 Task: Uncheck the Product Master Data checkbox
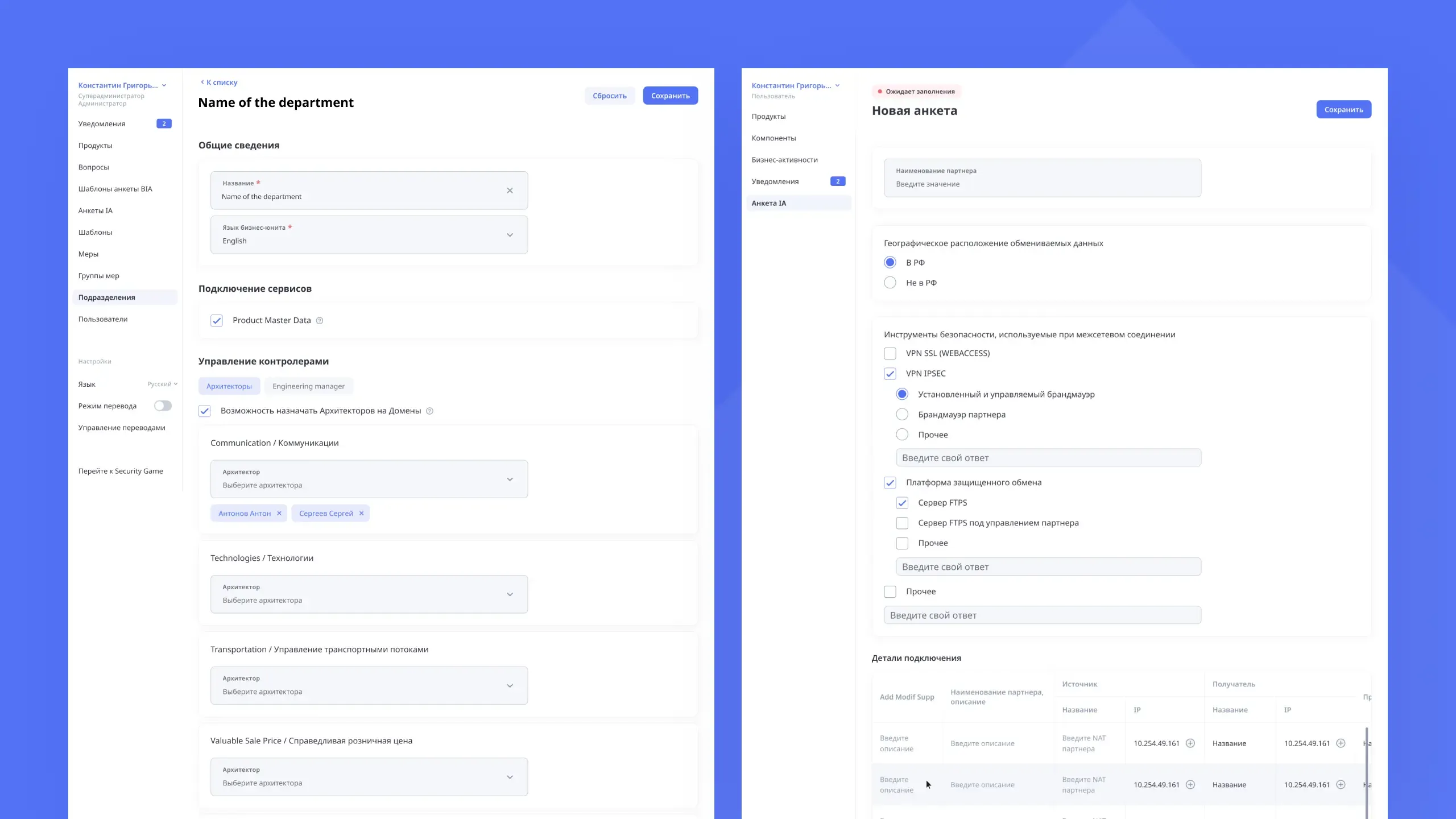(x=217, y=321)
